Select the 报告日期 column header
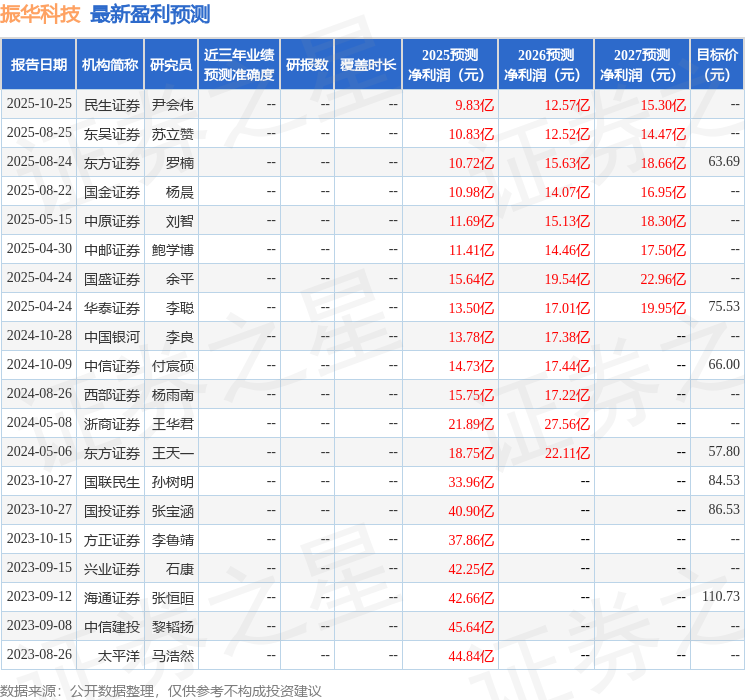 tap(38, 65)
